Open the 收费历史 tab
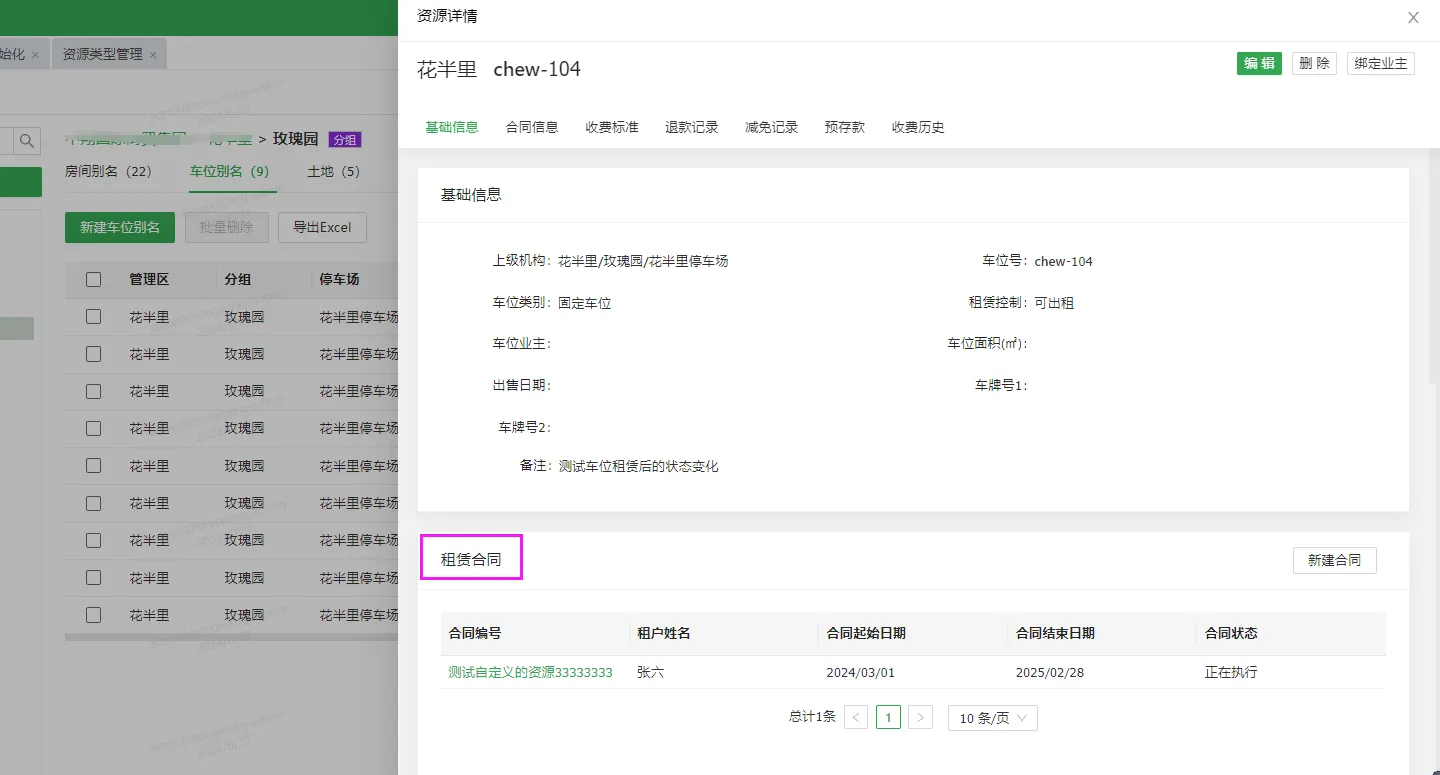The height and width of the screenshot is (775, 1440). [x=918, y=127]
